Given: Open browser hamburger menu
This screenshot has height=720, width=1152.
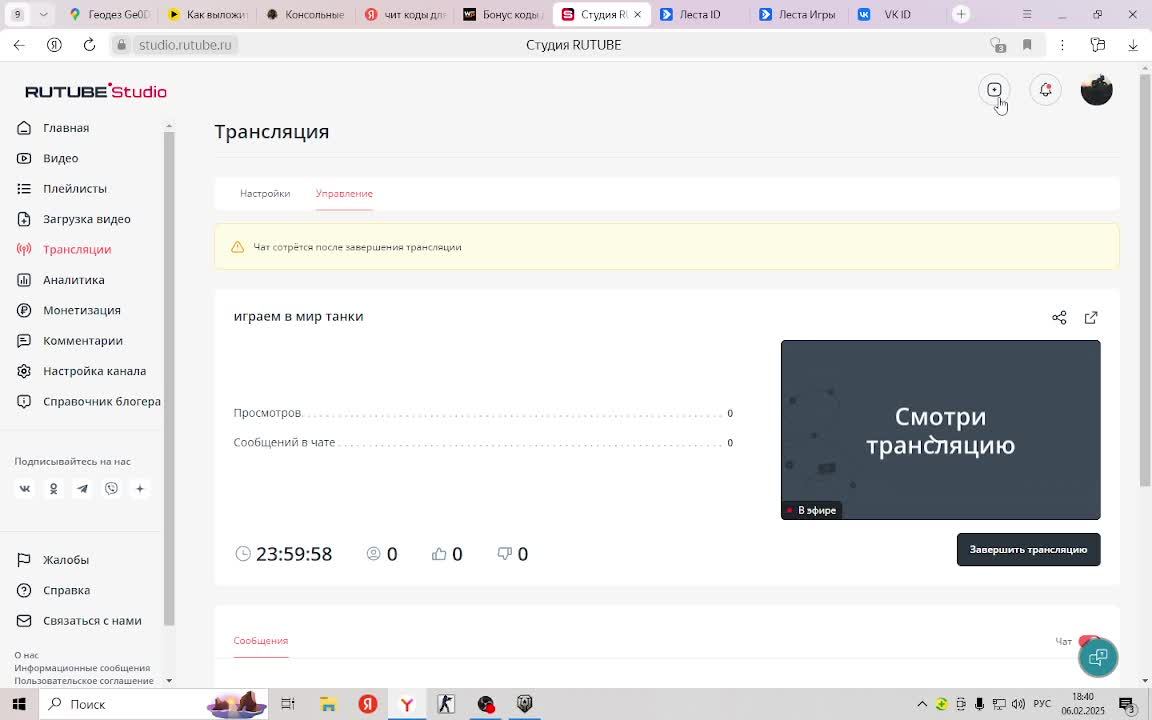Looking at the screenshot, I should click(1026, 14).
